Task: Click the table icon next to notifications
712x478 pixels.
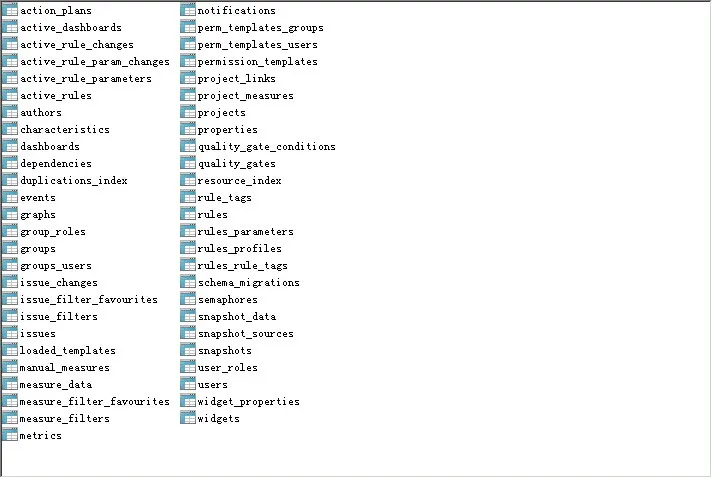Action: (188, 10)
